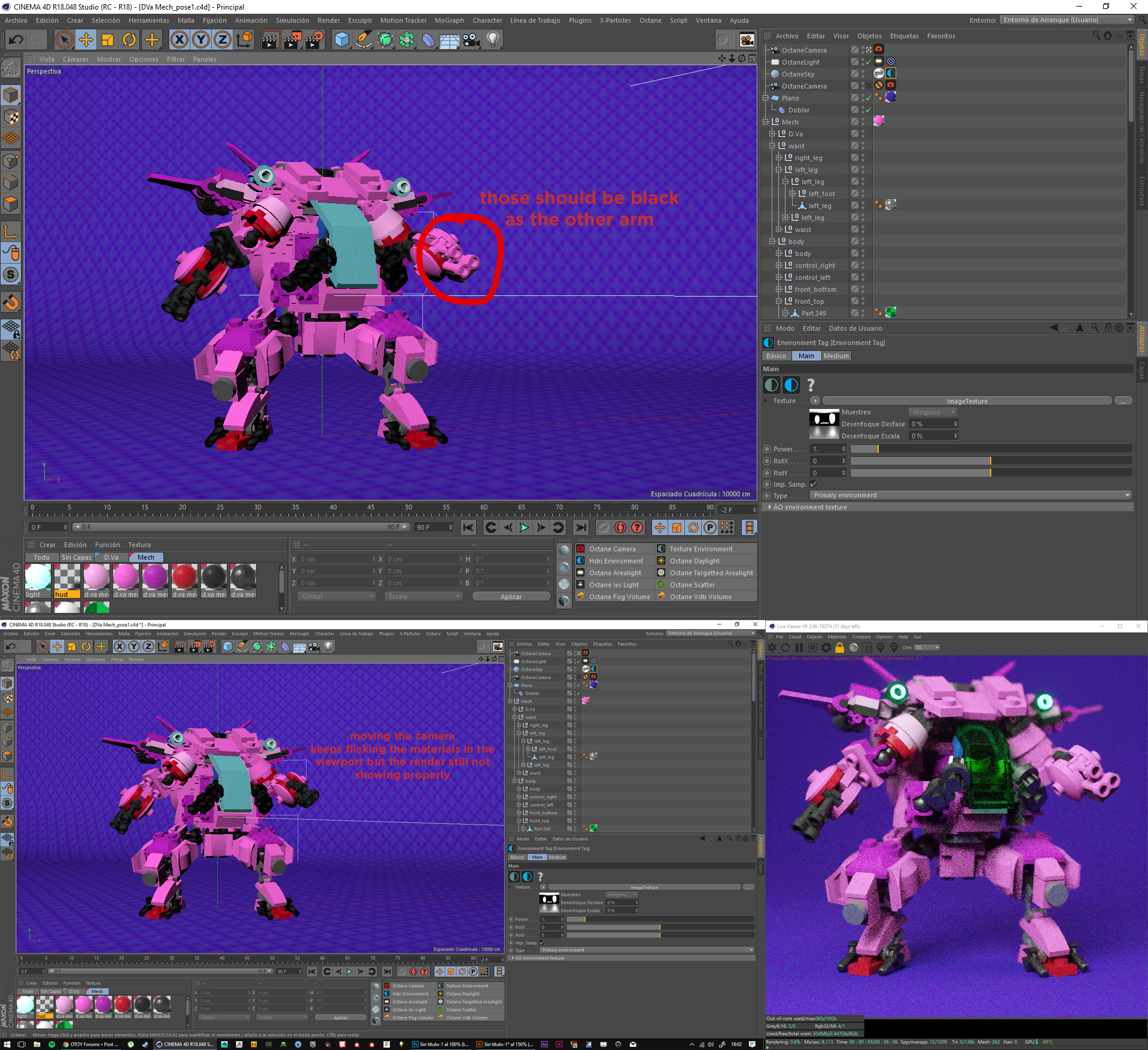This screenshot has width=1148, height=1050.
Task: Click on the RotY slider bar
Action: pos(991,473)
